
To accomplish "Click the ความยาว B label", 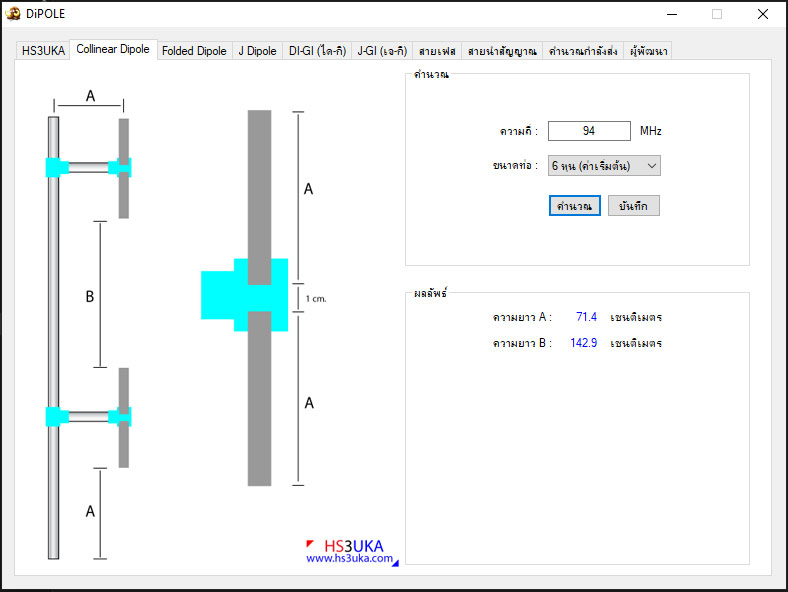I will [522, 343].
